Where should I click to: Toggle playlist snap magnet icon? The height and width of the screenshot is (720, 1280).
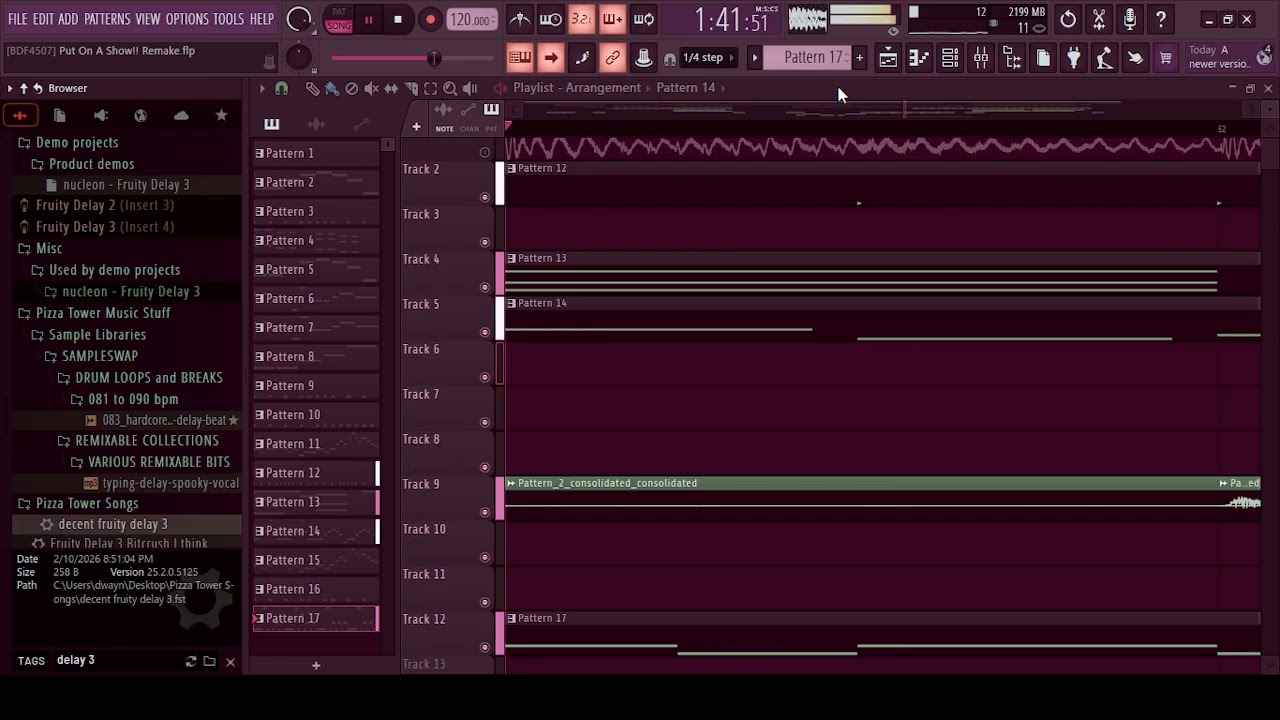click(x=281, y=88)
